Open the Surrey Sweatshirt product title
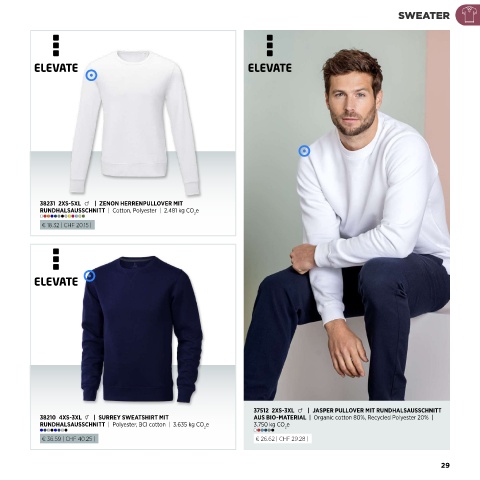The width and height of the screenshot is (480, 480). click(104, 421)
